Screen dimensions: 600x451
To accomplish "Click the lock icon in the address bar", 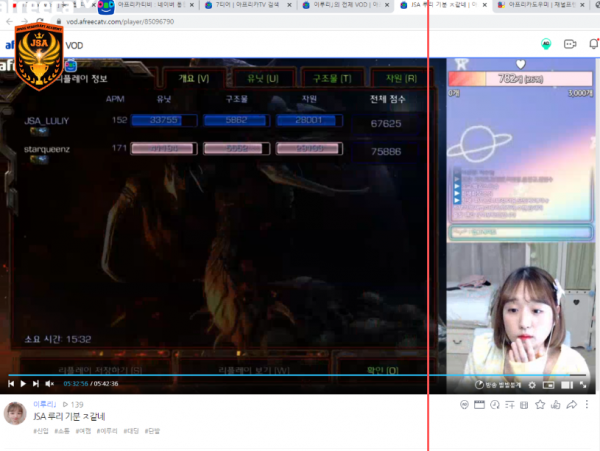I will (59, 22).
